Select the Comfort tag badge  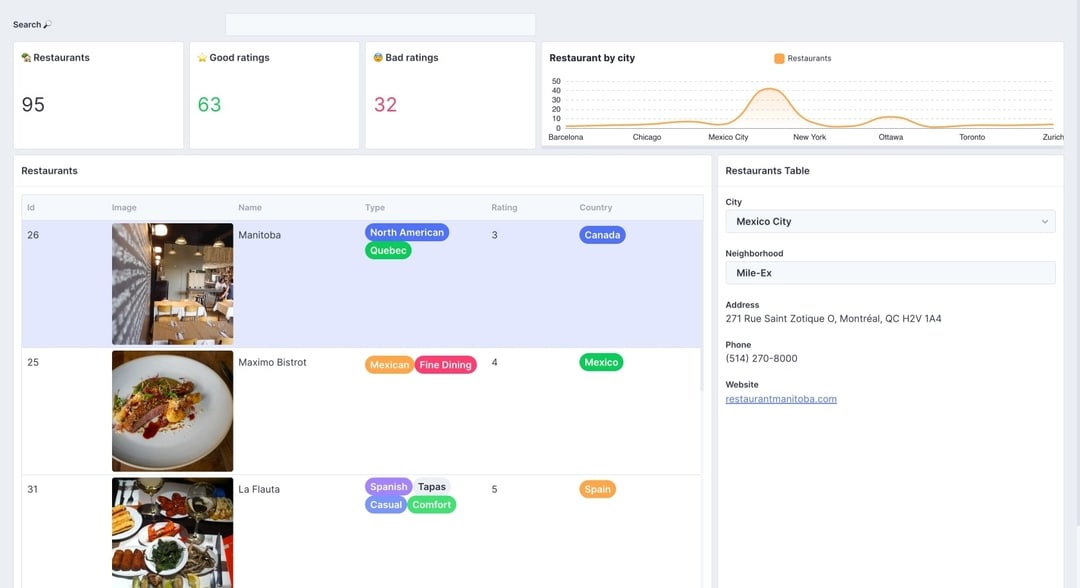[x=432, y=504]
